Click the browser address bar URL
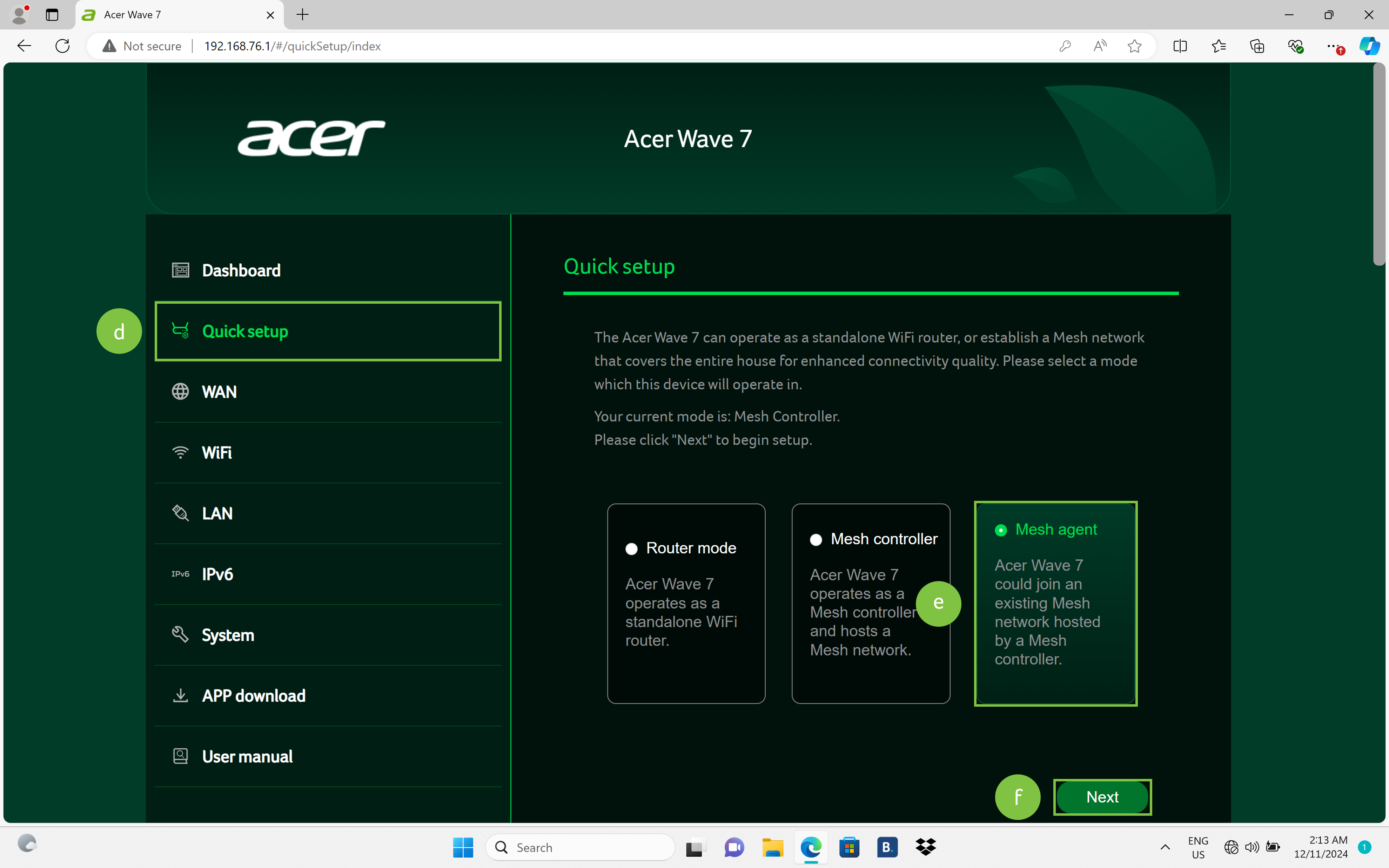This screenshot has width=1389, height=868. 292,46
